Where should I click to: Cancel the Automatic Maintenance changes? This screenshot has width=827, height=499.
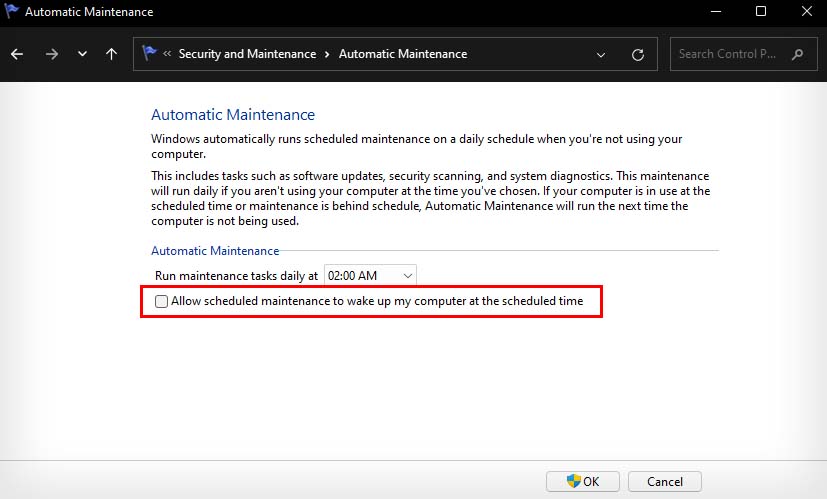[x=665, y=482]
